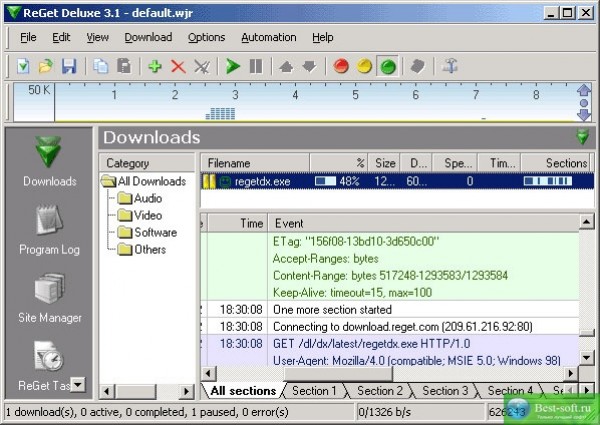The height and width of the screenshot is (425, 600).
Task: Sort by the Size column header
Action: [x=384, y=163]
